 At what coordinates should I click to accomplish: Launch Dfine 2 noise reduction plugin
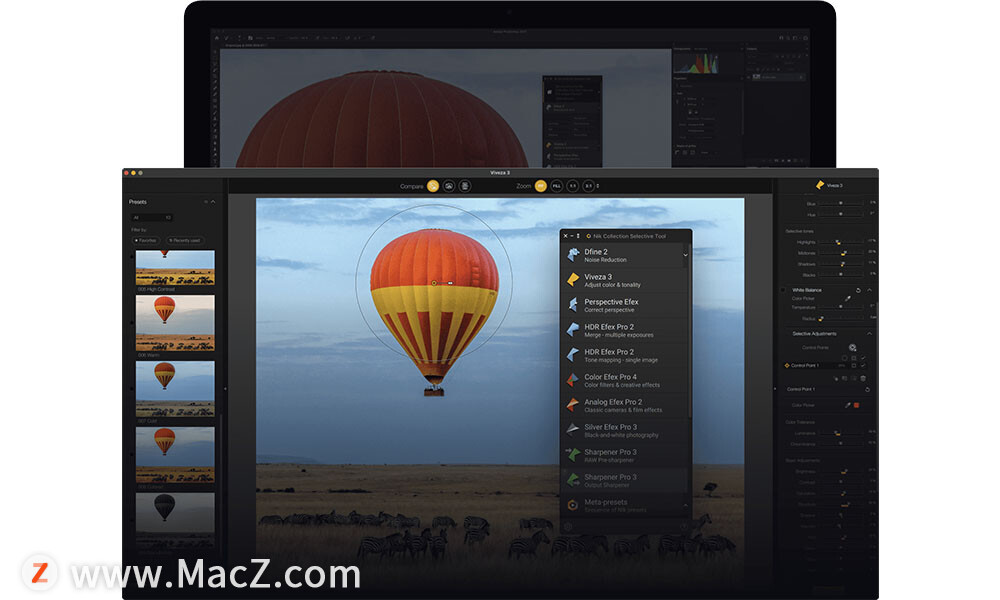[573, 255]
